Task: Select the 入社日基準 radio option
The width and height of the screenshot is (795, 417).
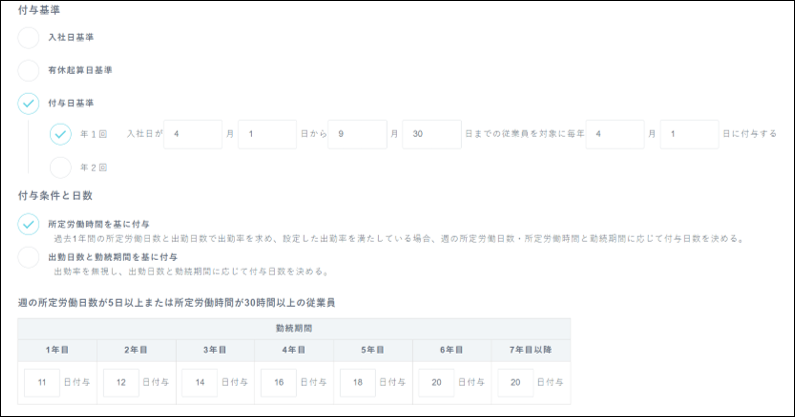Action: [29, 37]
